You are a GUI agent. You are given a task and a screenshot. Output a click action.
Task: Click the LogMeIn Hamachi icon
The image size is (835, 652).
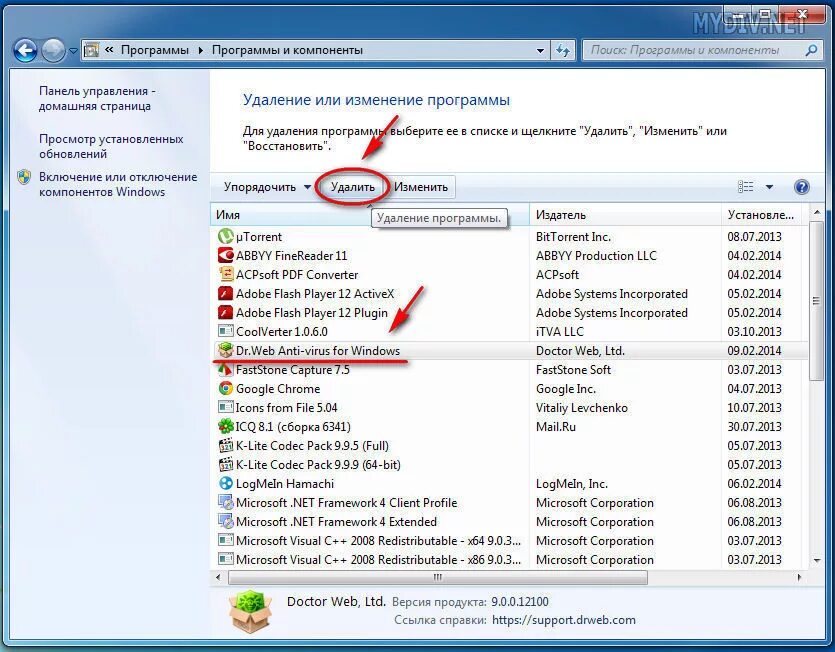click(226, 483)
